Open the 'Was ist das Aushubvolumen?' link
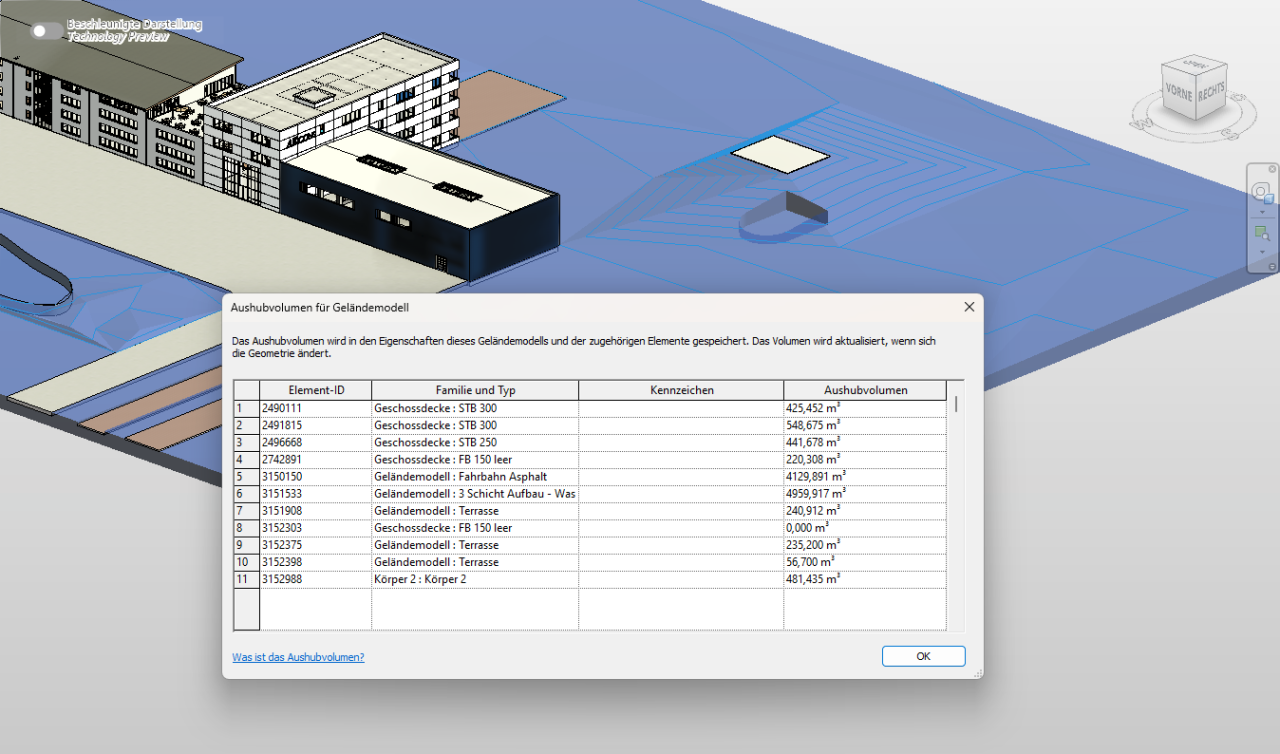This screenshot has width=1280, height=754. (297, 657)
